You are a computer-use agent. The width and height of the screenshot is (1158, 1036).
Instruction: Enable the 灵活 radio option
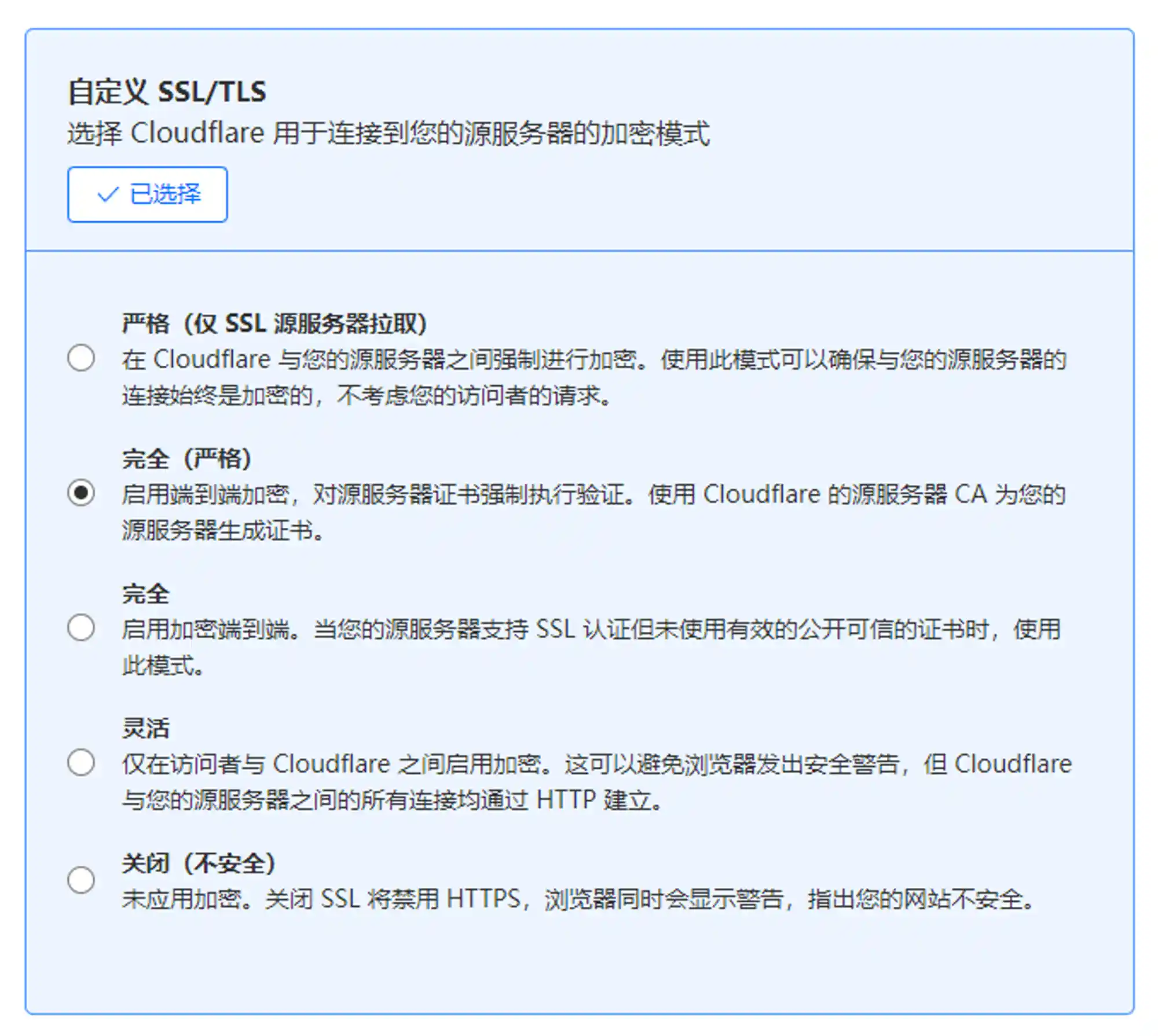pos(81,762)
